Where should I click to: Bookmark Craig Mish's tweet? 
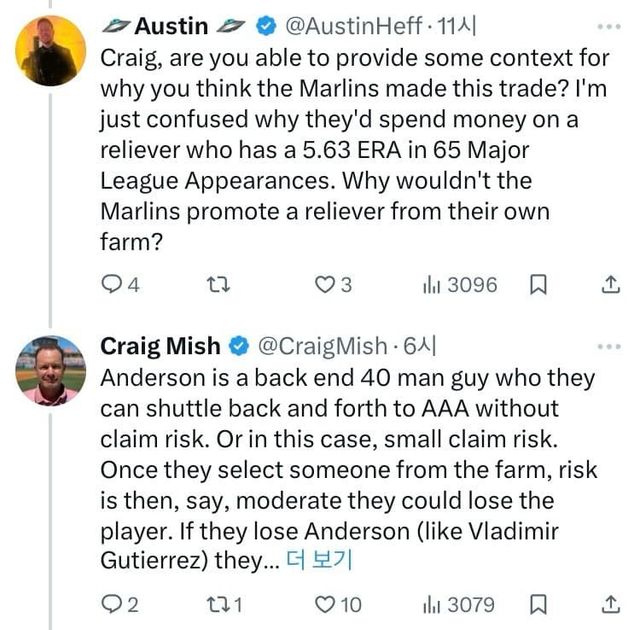tap(537, 603)
